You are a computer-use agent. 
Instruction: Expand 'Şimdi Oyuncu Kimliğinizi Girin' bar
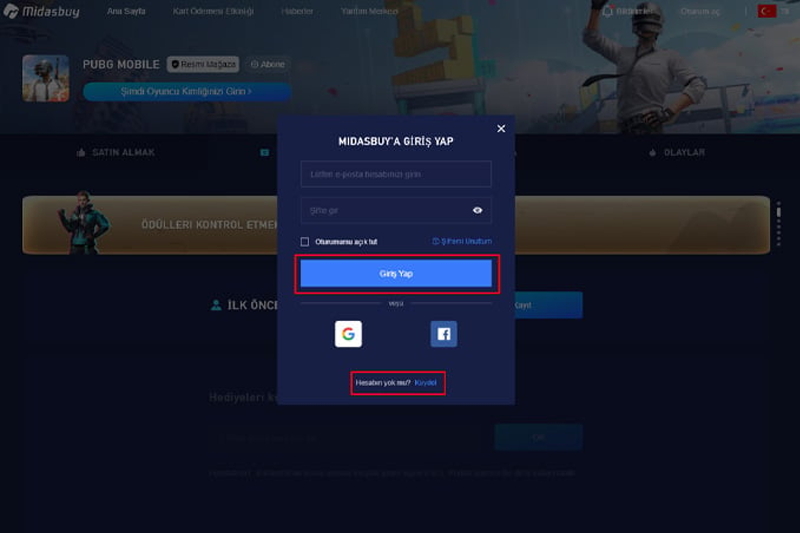point(187,91)
